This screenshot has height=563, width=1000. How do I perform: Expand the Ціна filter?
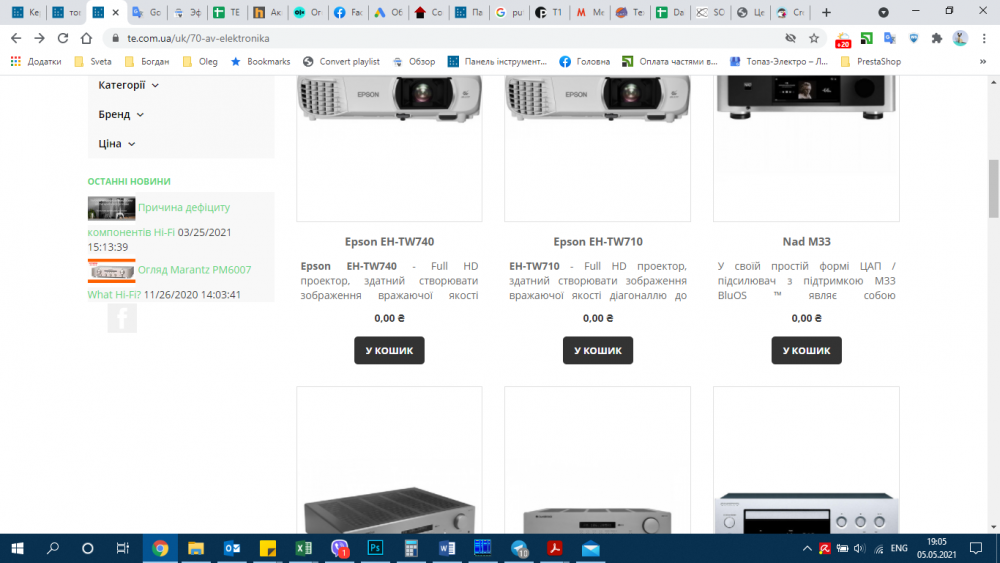tap(117, 143)
